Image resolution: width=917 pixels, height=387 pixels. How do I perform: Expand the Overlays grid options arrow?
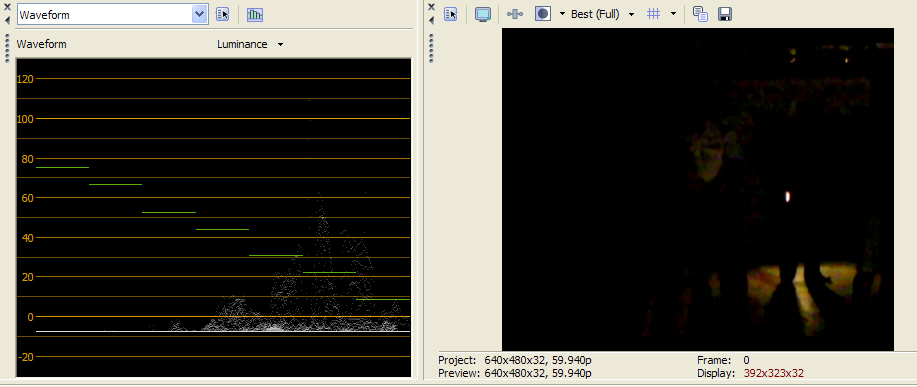coord(673,15)
